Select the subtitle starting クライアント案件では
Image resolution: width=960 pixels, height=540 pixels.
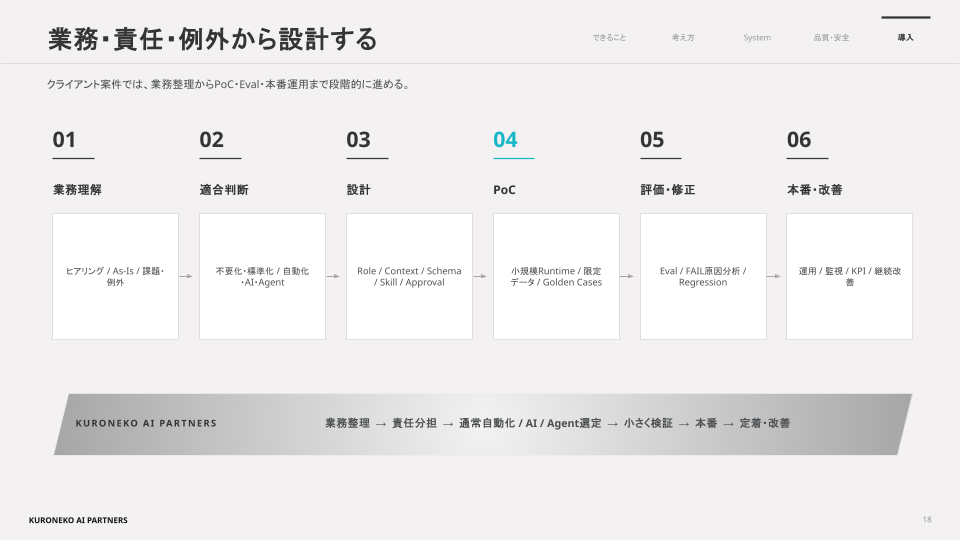click(x=228, y=84)
